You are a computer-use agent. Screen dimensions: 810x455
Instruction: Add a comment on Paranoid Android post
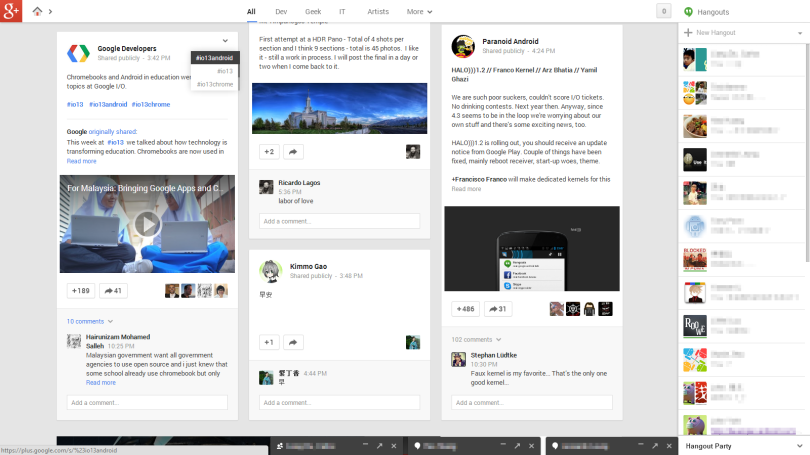tap(532, 402)
